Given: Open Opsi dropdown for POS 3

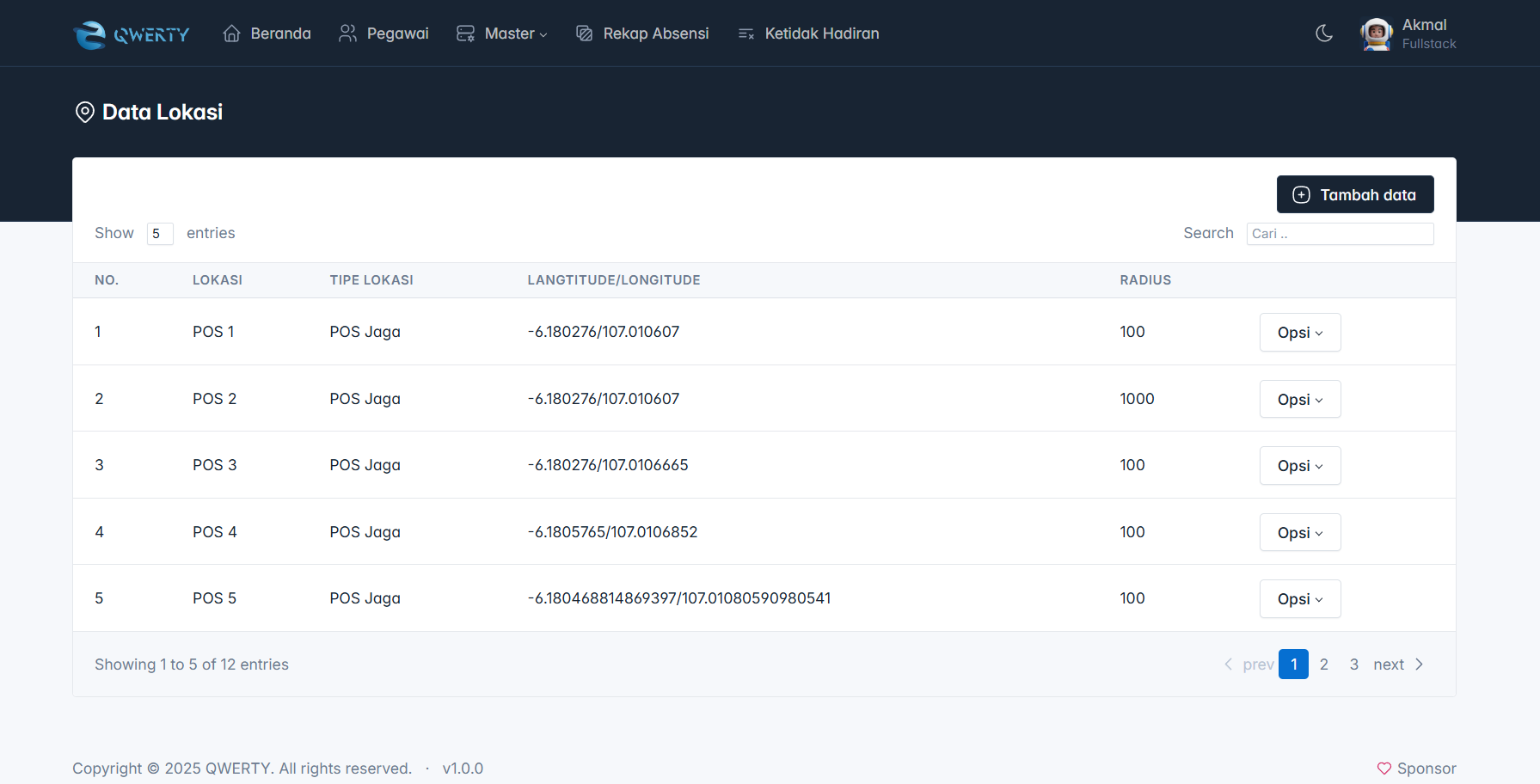Looking at the screenshot, I should [1300, 466].
